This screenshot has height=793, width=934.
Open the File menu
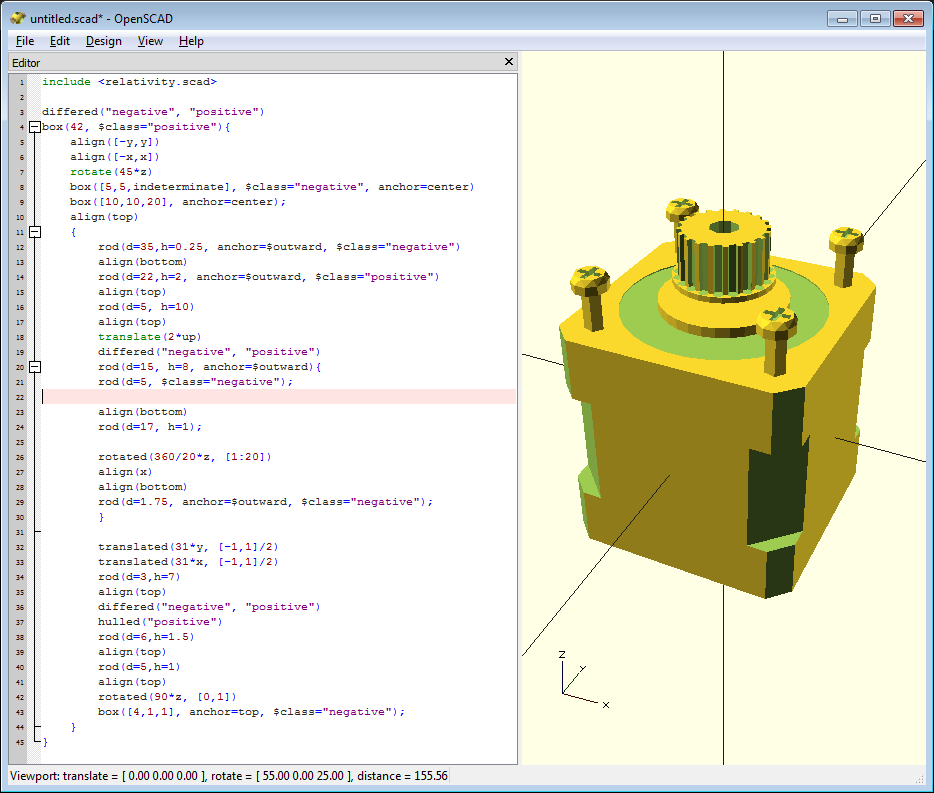(24, 41)
